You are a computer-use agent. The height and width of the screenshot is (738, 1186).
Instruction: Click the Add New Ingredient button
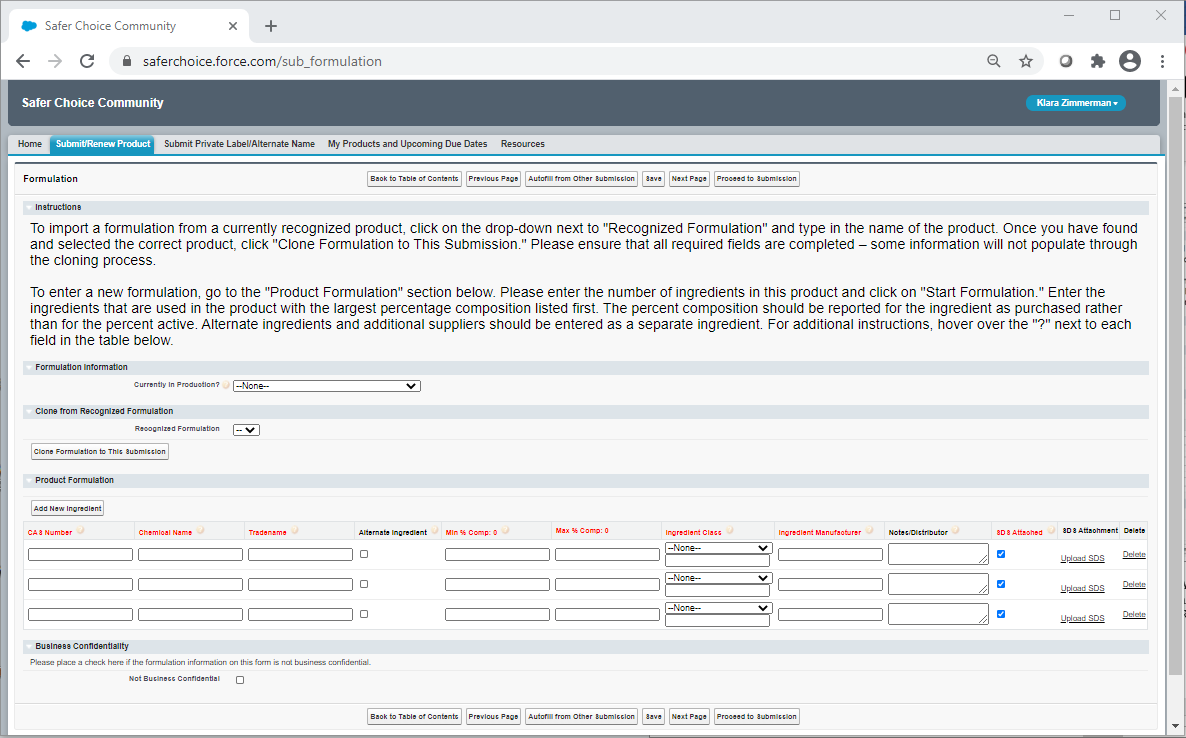(68, 508)
